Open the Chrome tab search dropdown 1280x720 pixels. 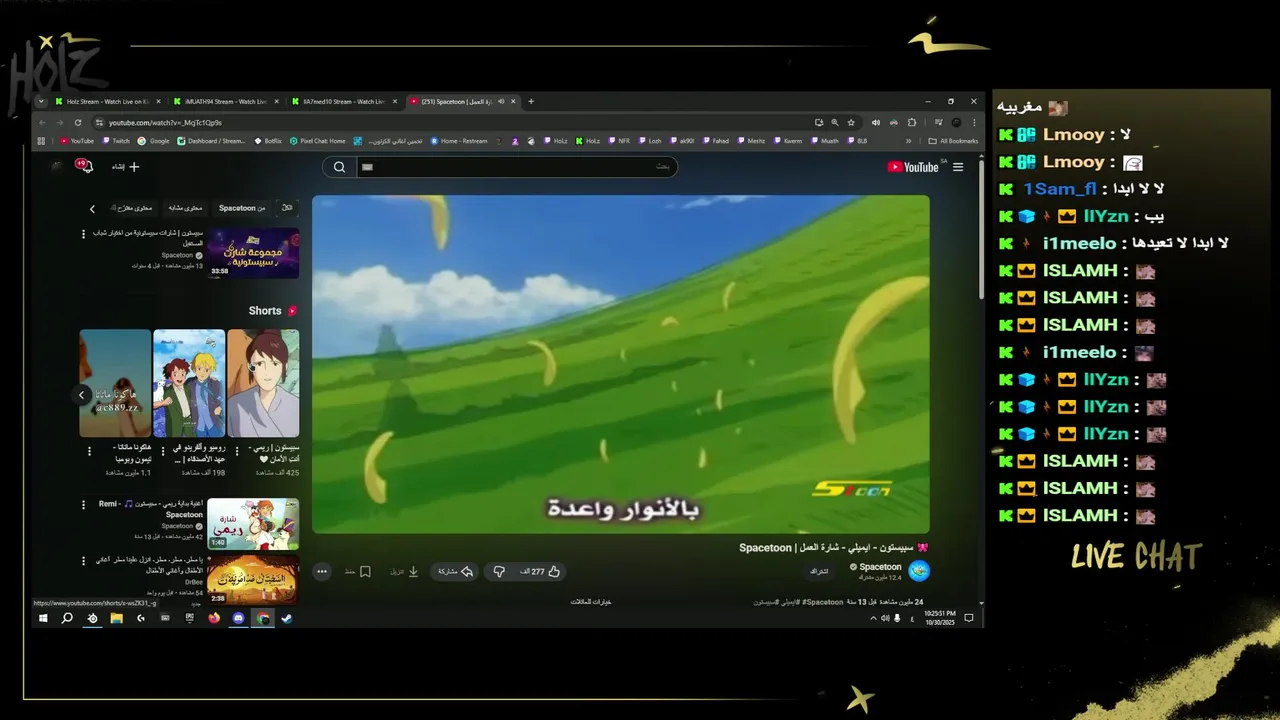coord(41,101)
